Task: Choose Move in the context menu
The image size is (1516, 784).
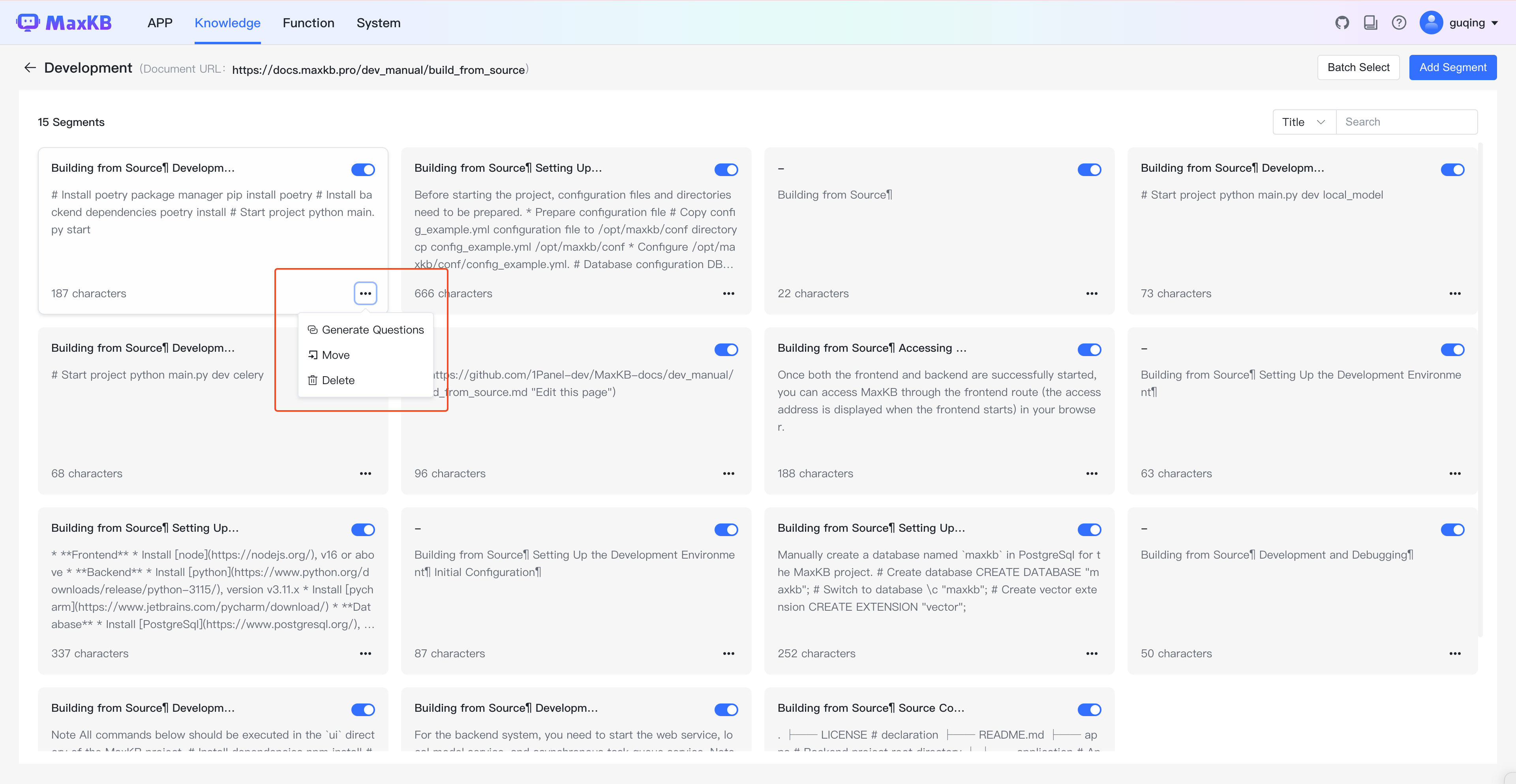Action: tap(366, 355)
